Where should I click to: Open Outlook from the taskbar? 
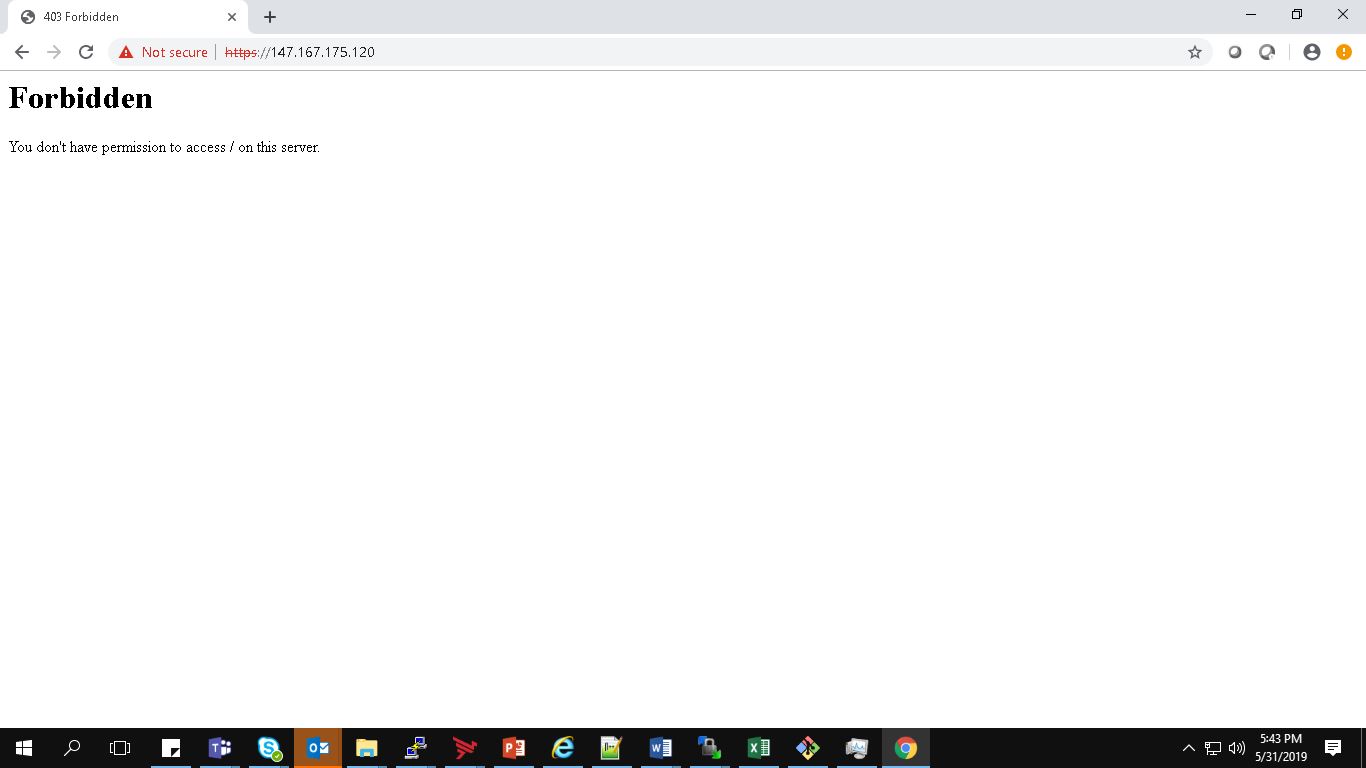[x=318, y=748]
